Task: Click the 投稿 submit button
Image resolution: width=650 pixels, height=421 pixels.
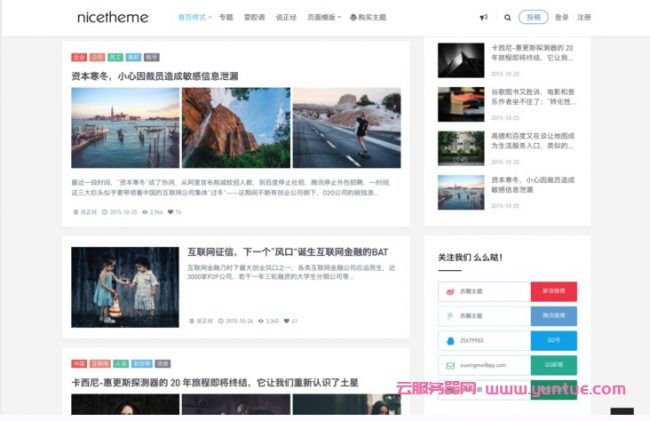Action: [x=534, y=17]
